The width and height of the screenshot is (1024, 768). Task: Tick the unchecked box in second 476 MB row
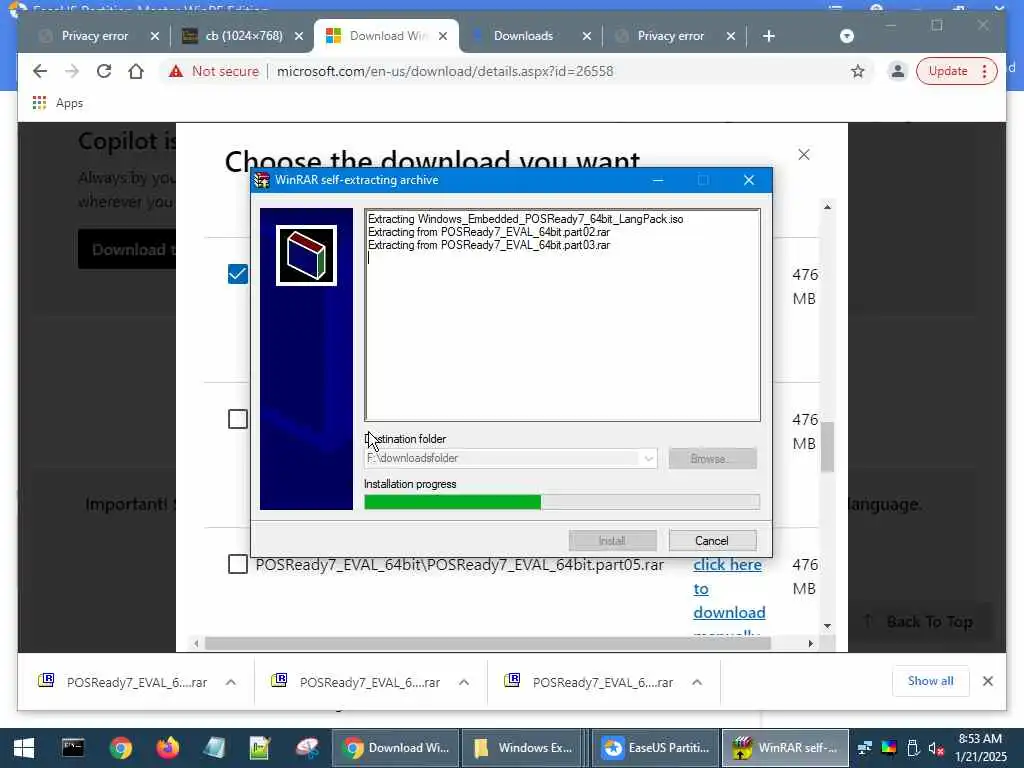click(238, 419)
